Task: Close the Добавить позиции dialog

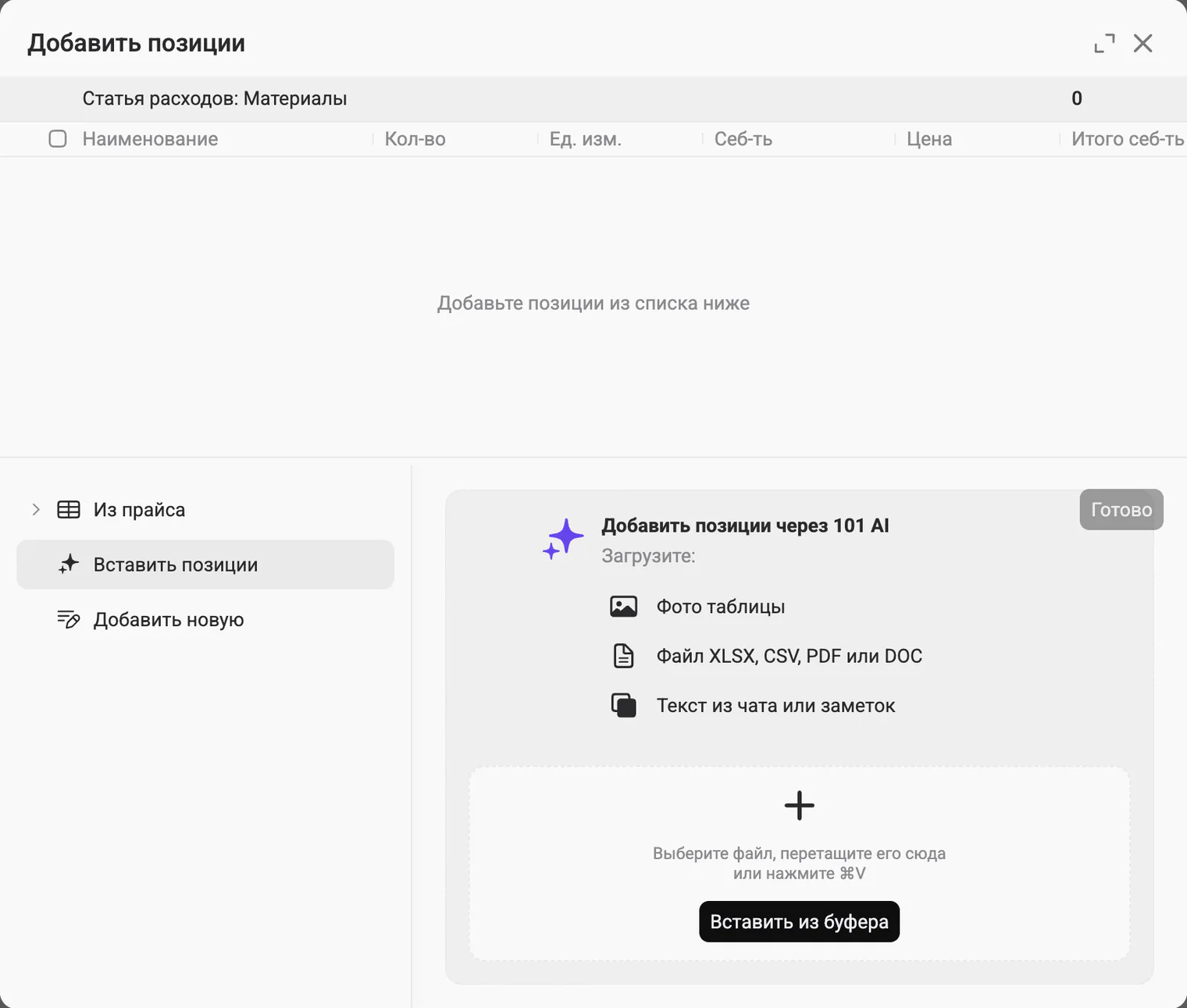Action: [1143, 44]
